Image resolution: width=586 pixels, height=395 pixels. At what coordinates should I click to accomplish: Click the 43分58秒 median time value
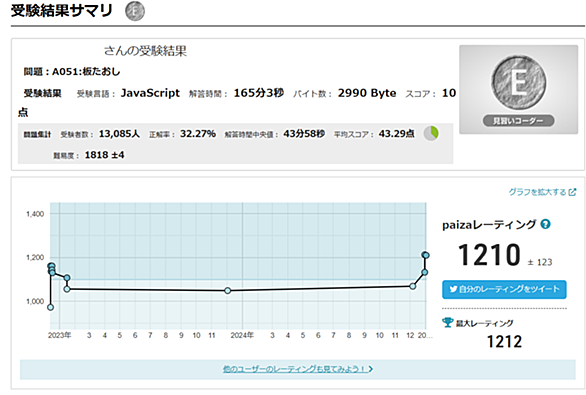[x=304, y=134]
